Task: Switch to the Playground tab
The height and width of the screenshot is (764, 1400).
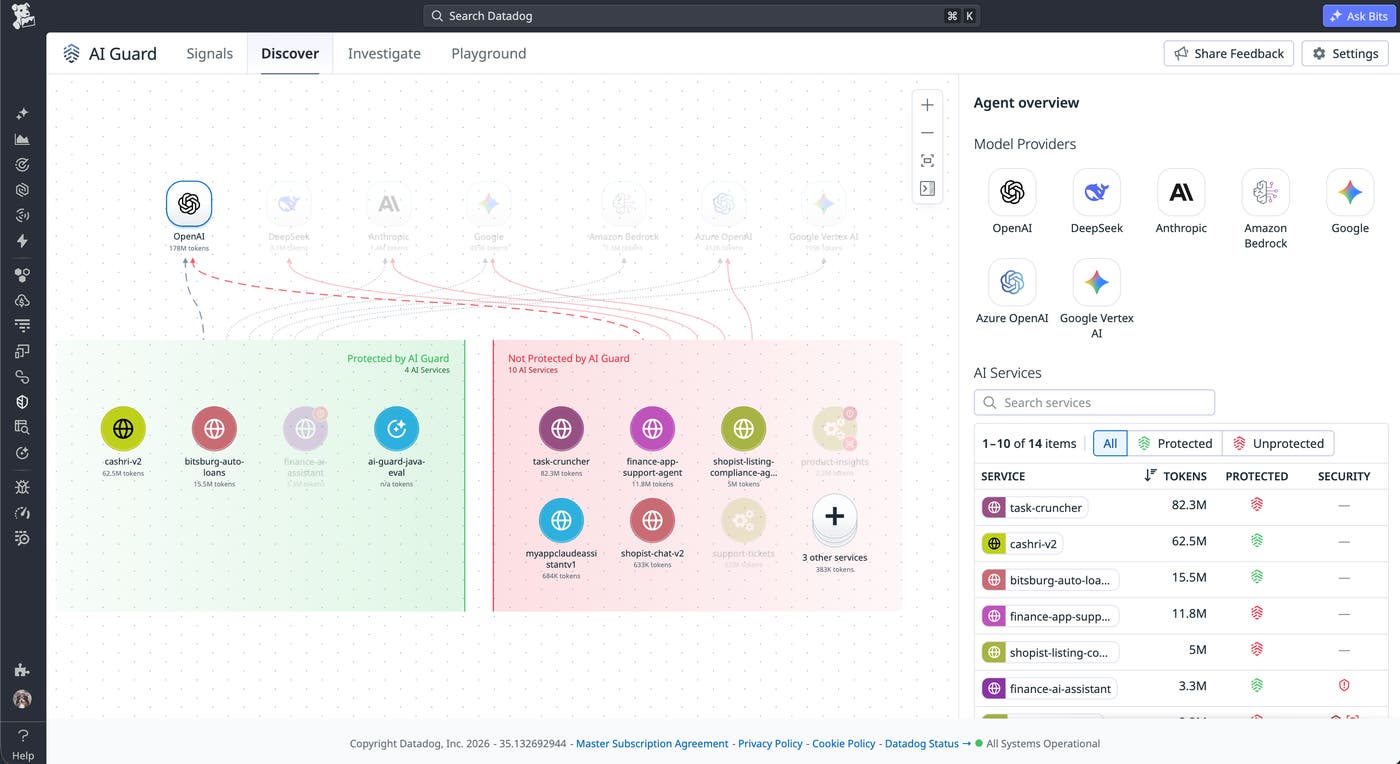Action: coord(488,54)
